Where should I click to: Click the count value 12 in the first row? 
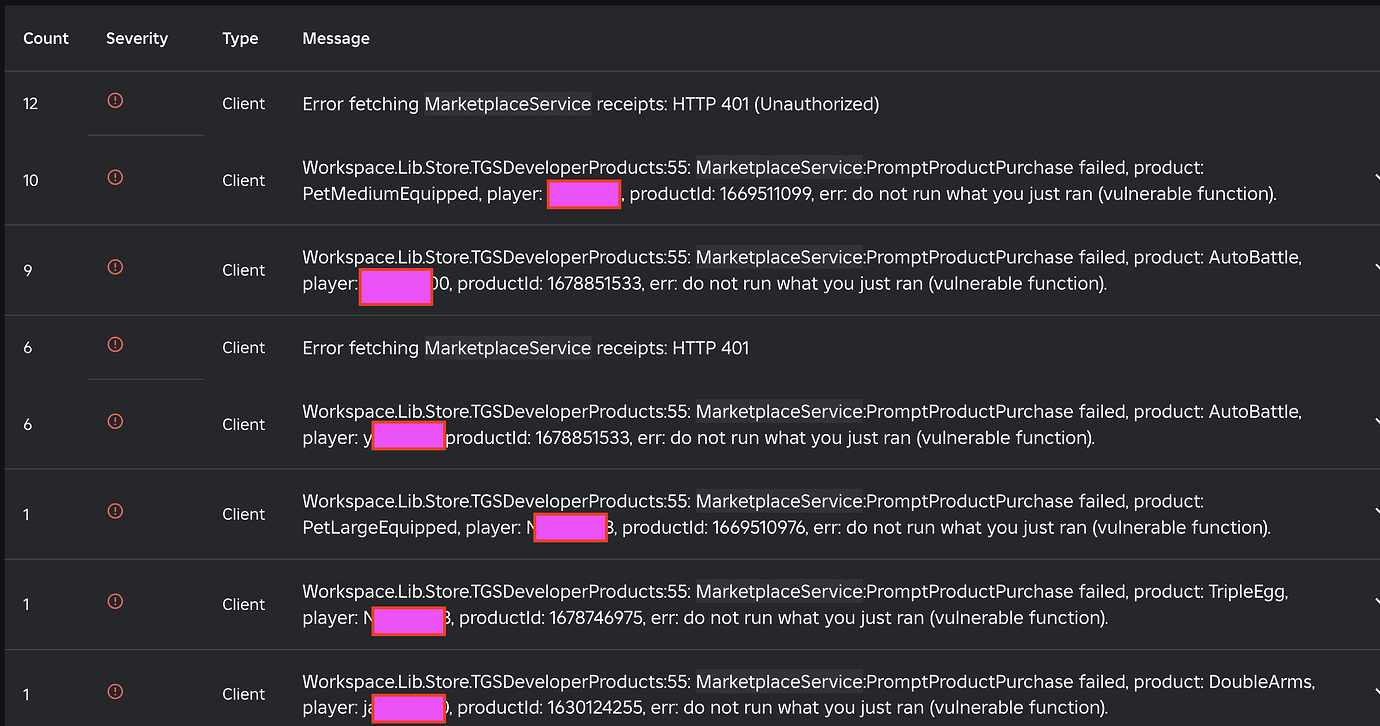click(x=30, y=103)
